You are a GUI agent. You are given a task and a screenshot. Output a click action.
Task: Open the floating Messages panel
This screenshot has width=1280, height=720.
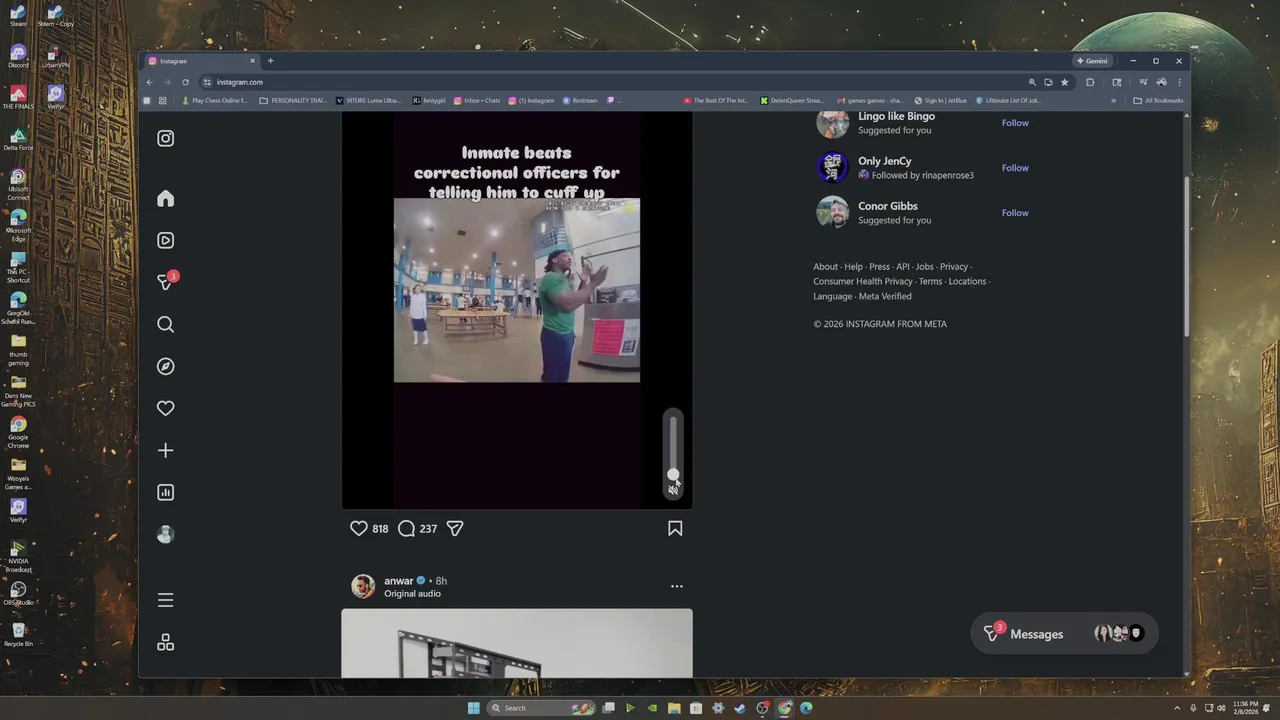tap(1064, 634)
